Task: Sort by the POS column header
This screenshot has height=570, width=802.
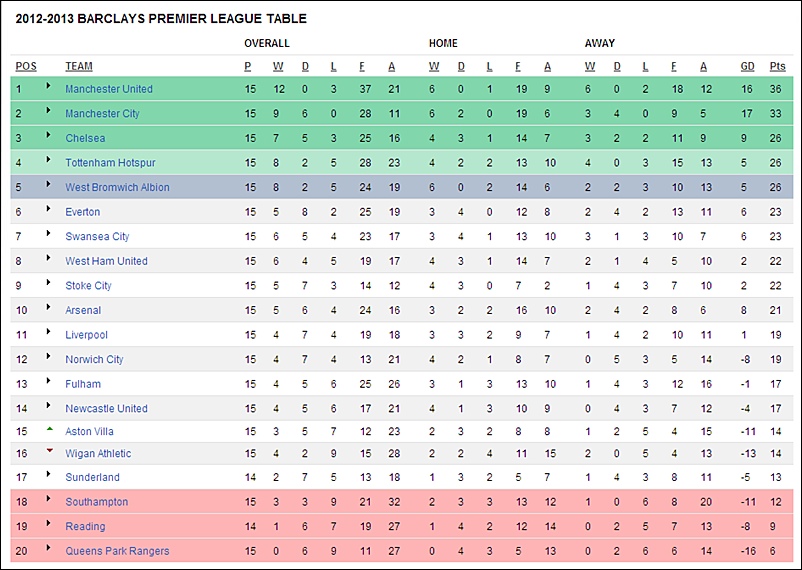Action: point(26,66)
